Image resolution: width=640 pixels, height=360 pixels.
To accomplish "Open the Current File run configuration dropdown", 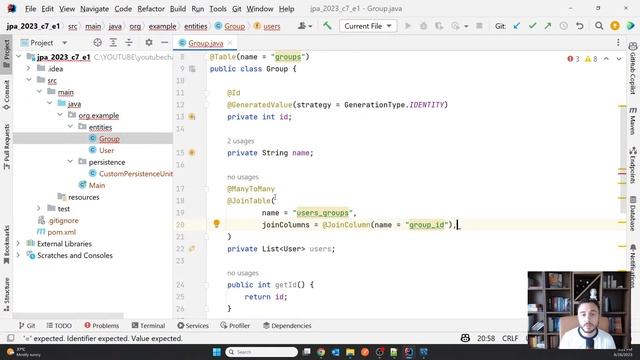I will (x=368, y=26).
